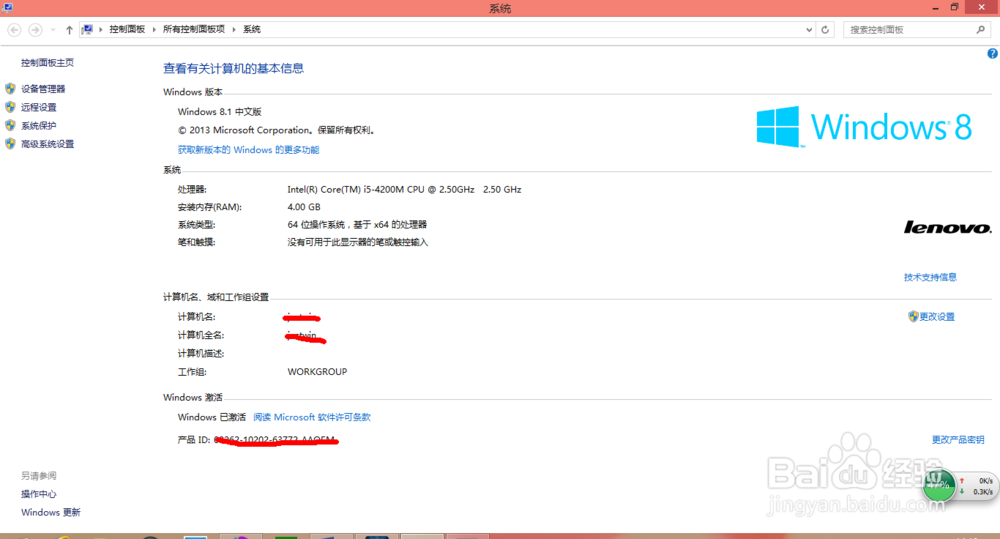
Task: Open 技术支持信息 link
Action: (x=930, y=277)
